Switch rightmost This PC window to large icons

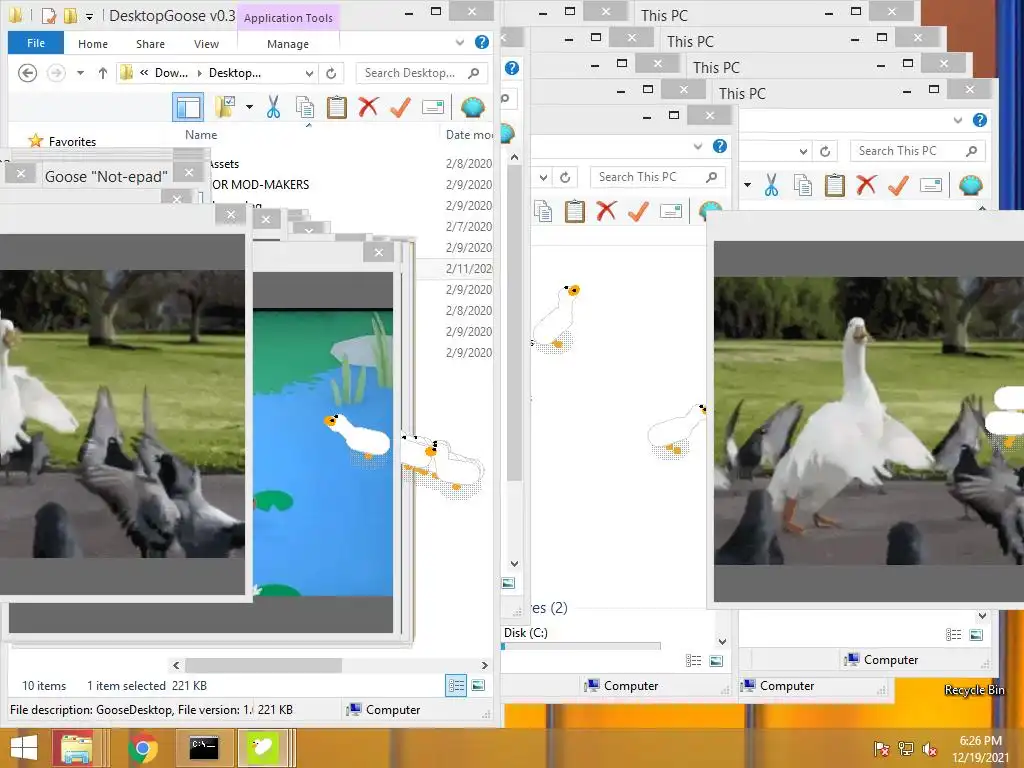pyautogui.click(x=976, y=635)
